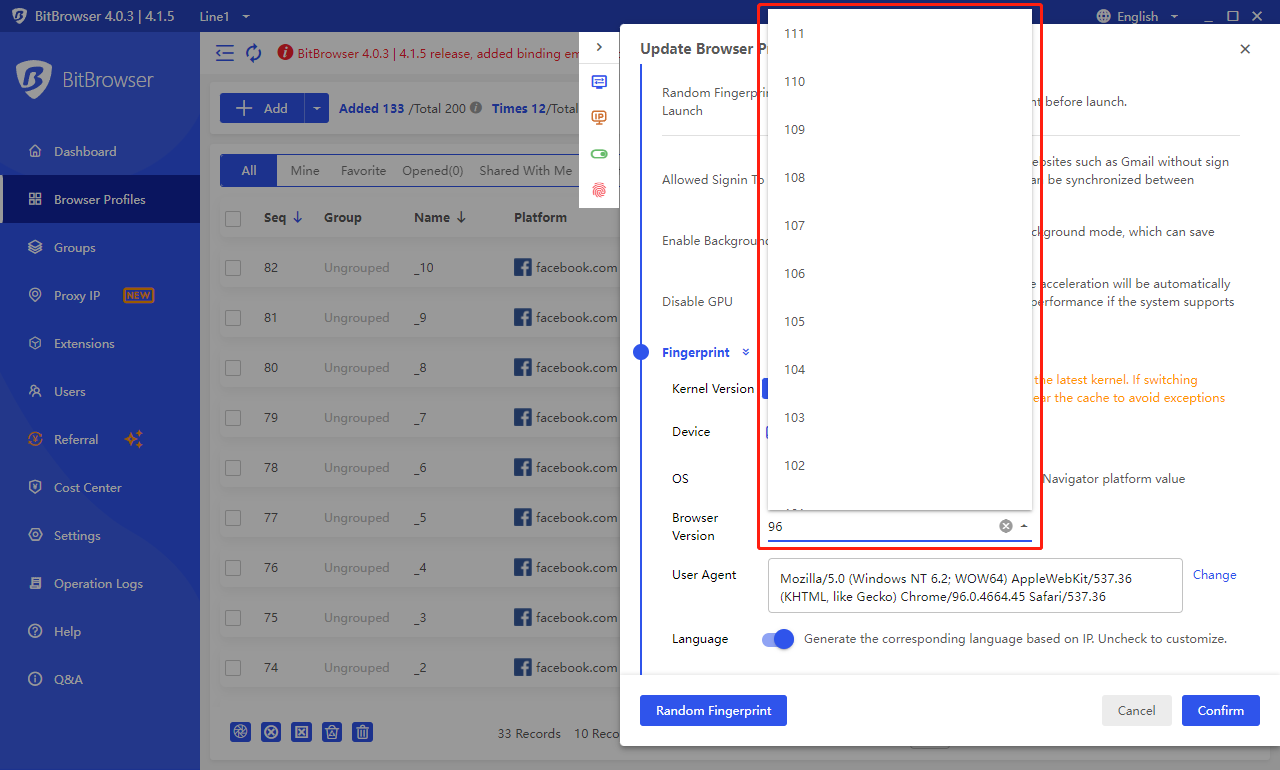The width and height of the screenshot is (1280, 770).
Task: Click the boxed X icon in bottom toolbar
Action: click(301, 732)
